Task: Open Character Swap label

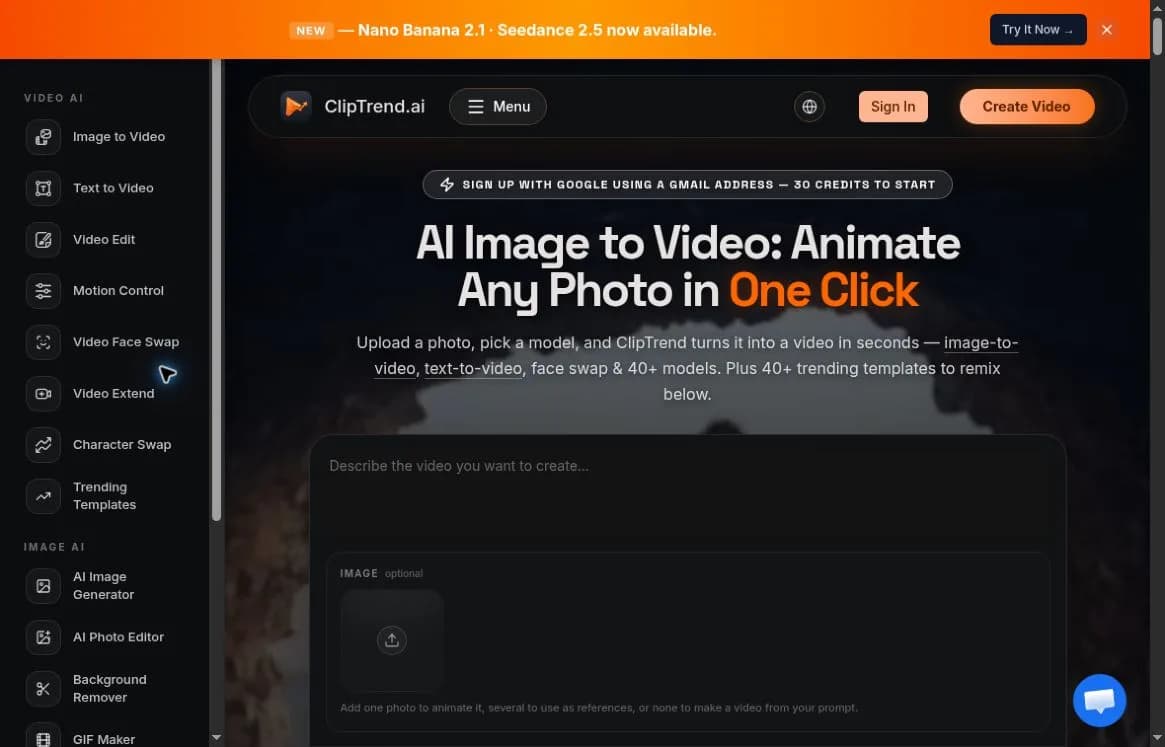Action: 122,444
